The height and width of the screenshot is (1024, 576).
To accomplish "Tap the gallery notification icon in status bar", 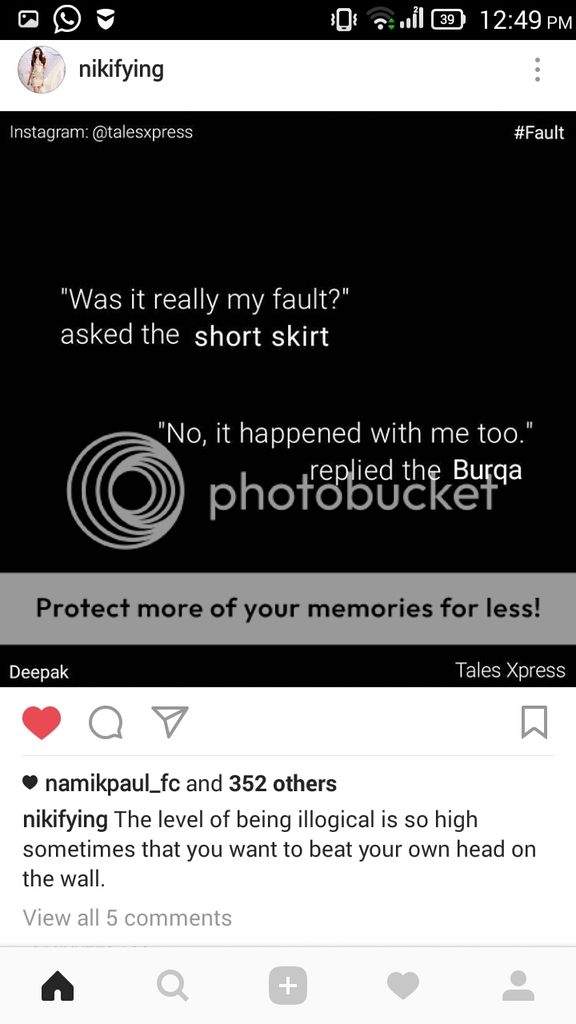I will pyautogui.click(x=27, y=20).
